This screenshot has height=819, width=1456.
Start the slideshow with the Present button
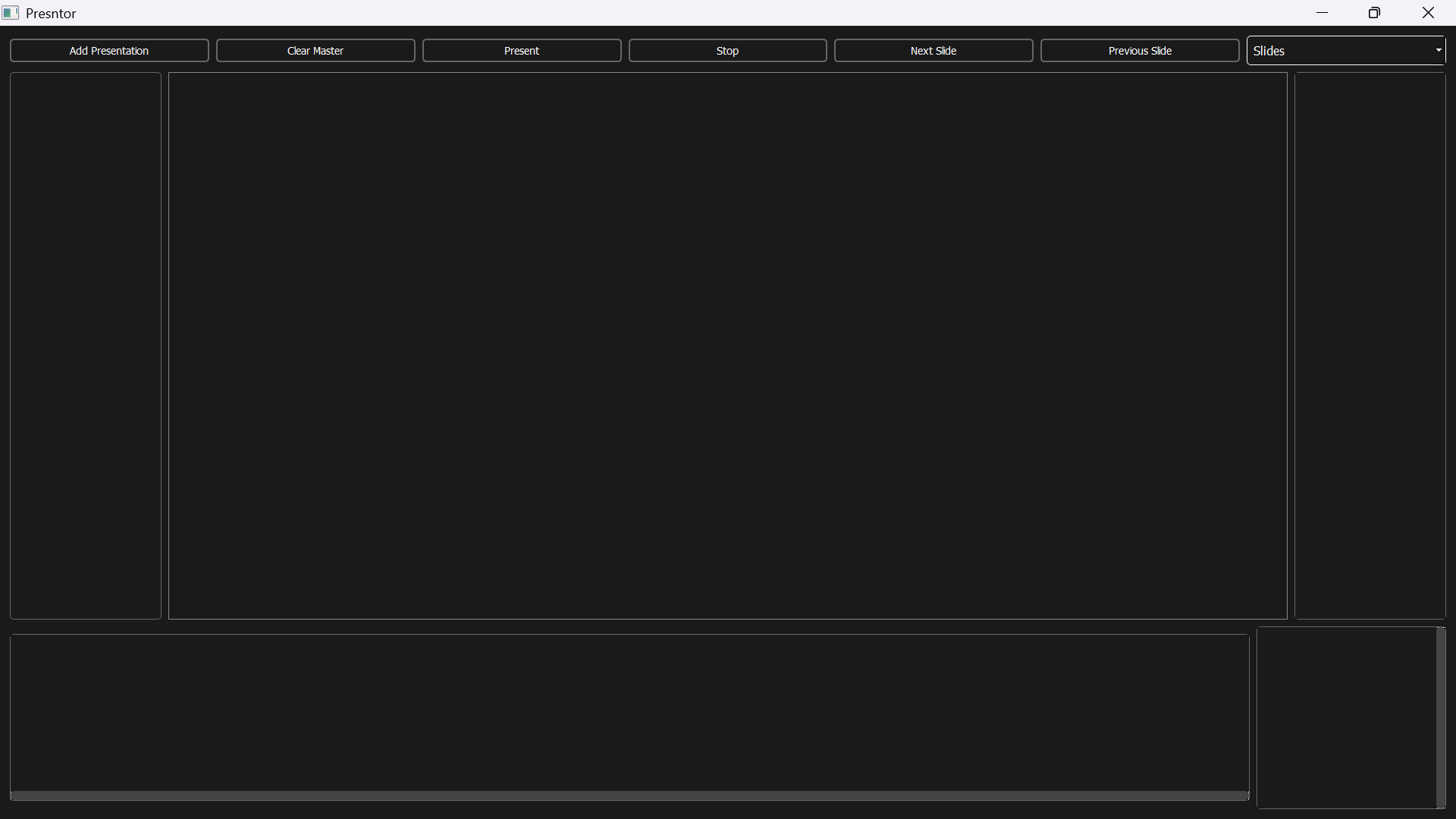tap(521, 50)
